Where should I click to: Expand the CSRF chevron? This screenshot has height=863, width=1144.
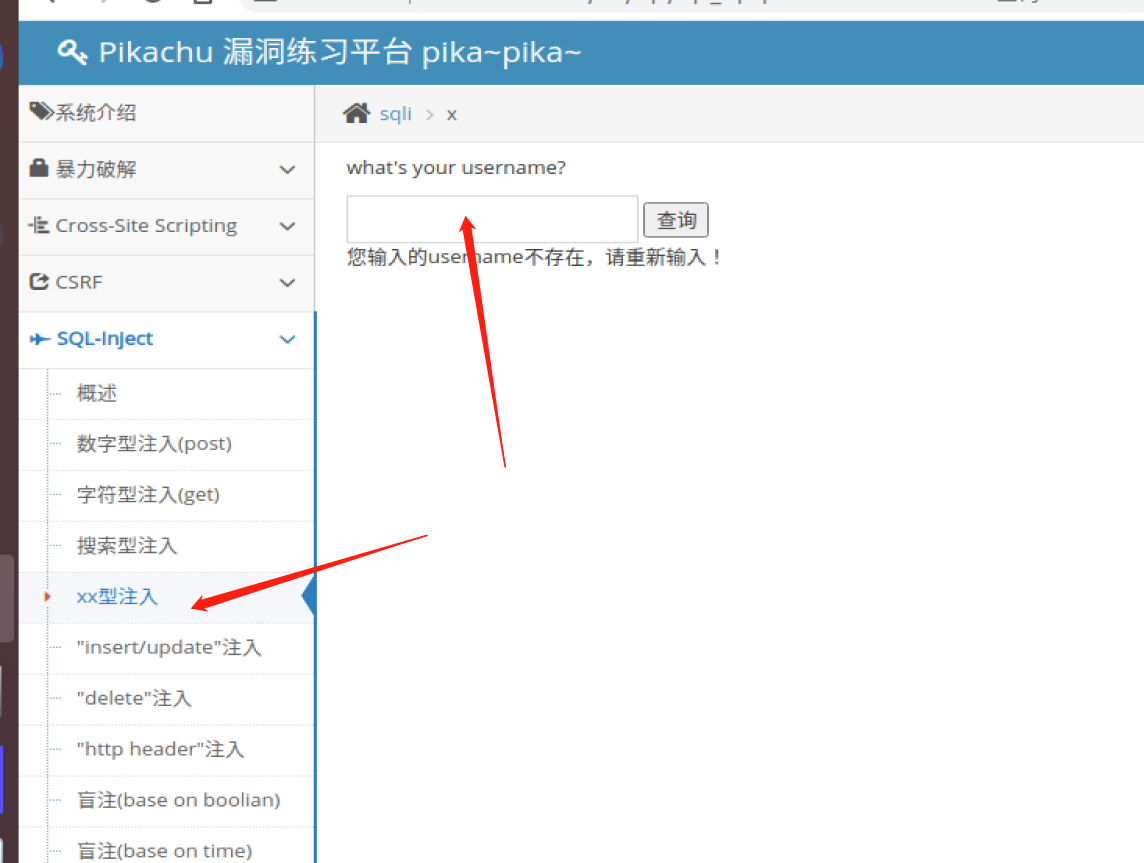pyautogui.click(x=287, y=283)
